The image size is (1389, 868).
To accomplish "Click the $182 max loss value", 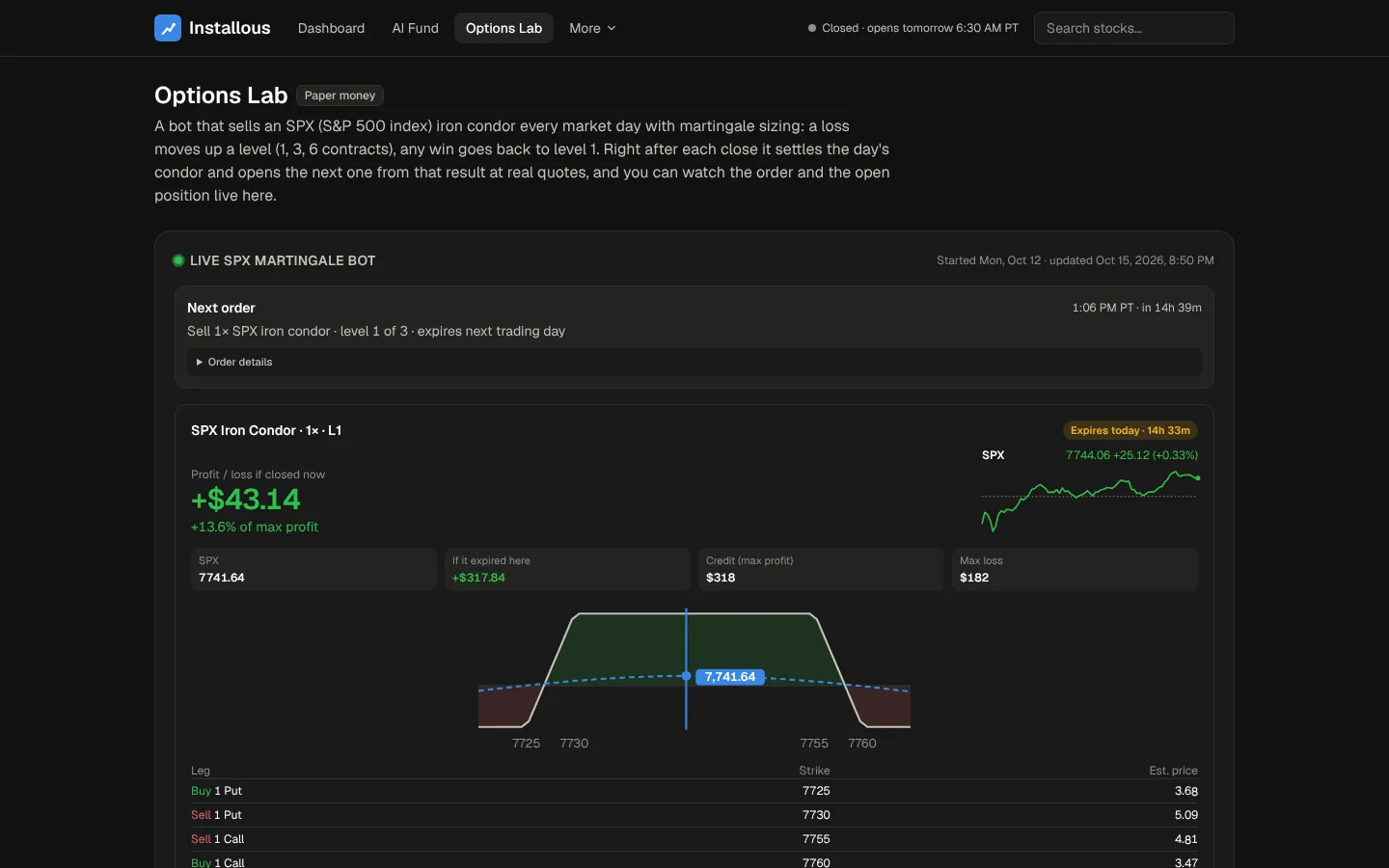I will [x=974, y=578].
